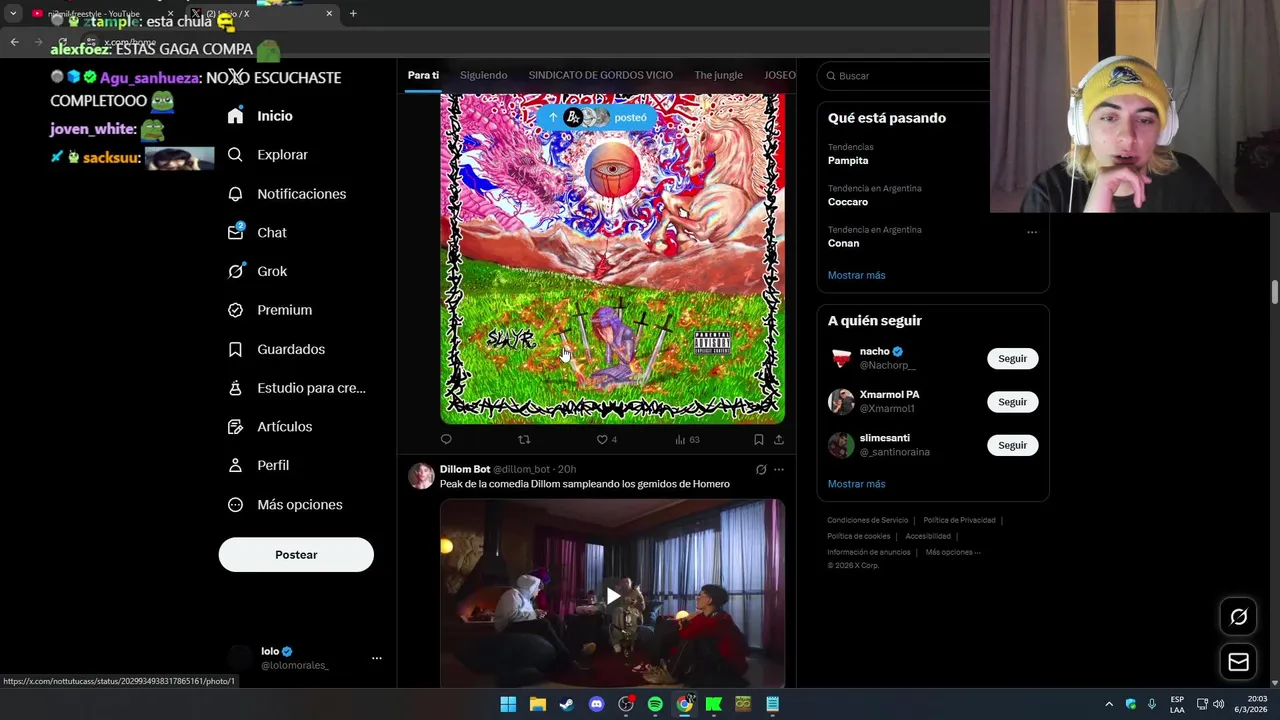
Task: Open Grok floating button
Action: (1238, 617)
